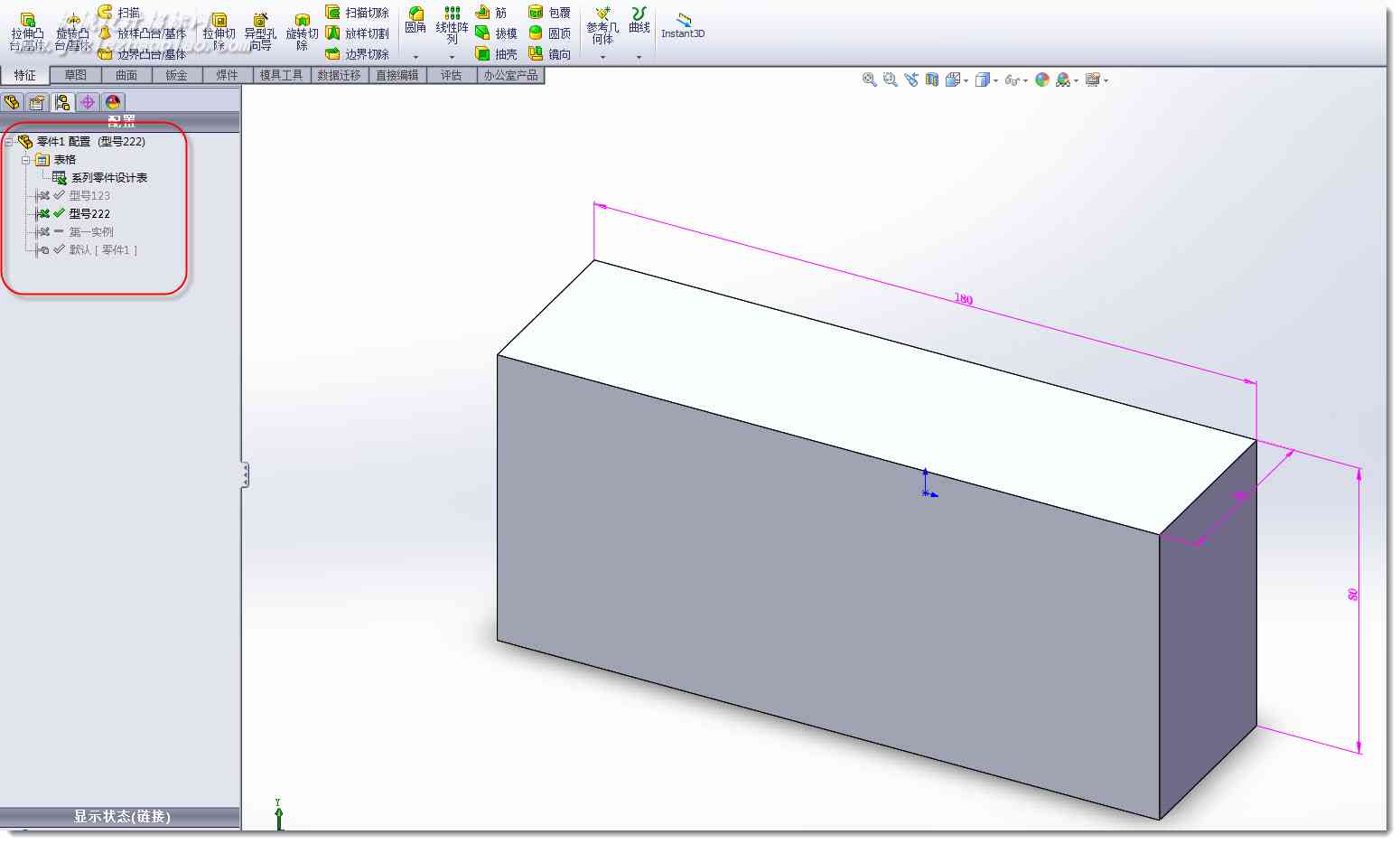Click the Apply Scene icon
Image resolution: width=1400 pixels, height=844 pixels.
click(x=1063, y=80)
